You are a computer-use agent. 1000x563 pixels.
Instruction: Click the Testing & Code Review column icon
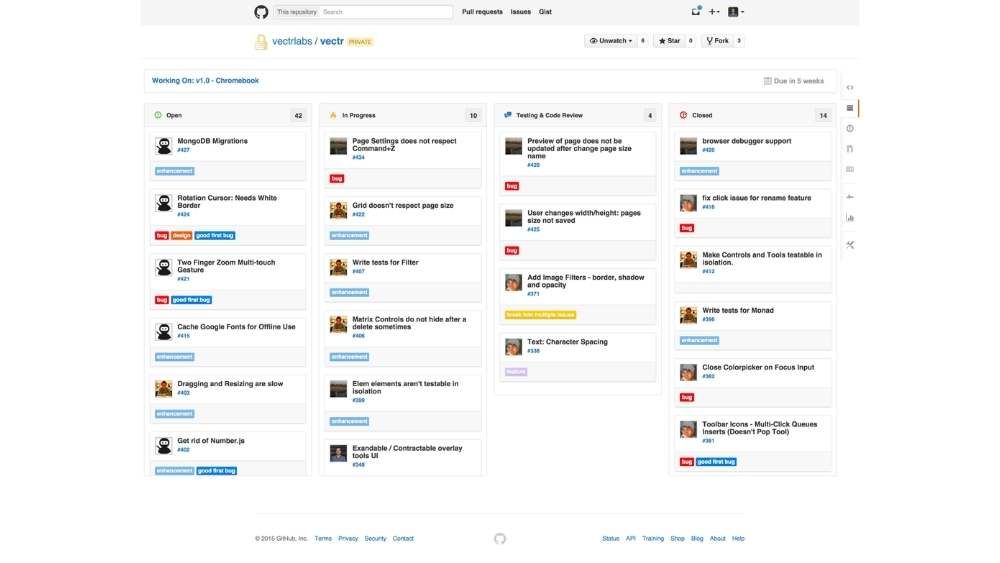[508, 115]
